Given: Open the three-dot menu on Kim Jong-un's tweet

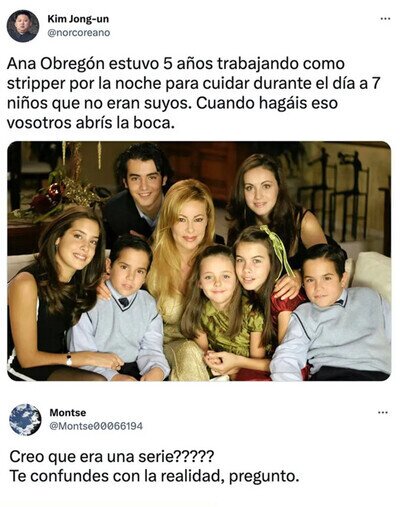Looking at the screenshot, I should coord(385,19).
